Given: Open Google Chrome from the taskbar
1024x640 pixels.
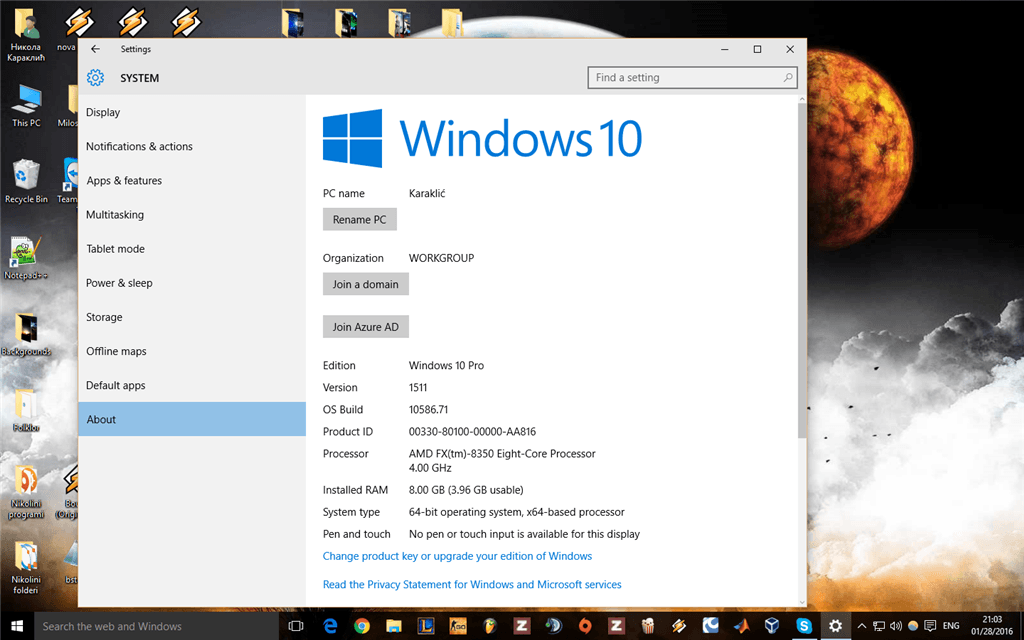Looking at the screenshot, I should coord(362,626).
